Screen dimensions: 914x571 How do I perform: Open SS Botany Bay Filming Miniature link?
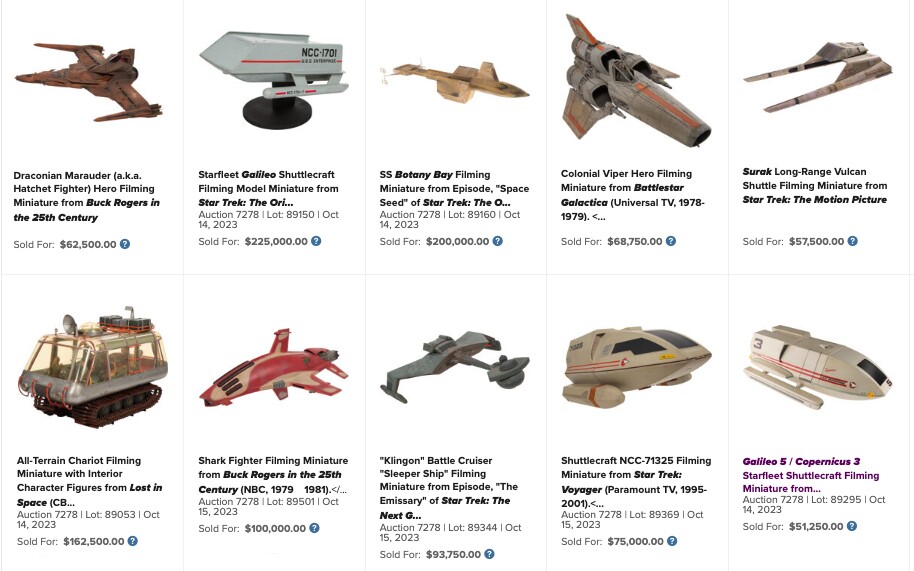(x=454, y=188)
